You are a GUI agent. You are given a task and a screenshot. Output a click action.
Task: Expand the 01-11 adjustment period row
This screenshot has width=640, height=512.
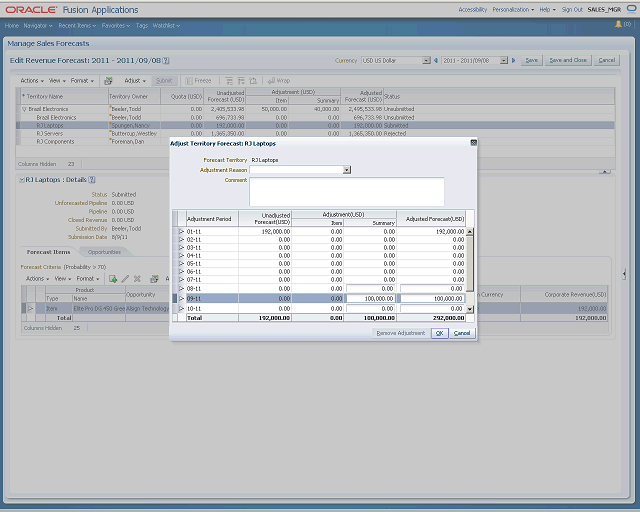pos(182,232)
